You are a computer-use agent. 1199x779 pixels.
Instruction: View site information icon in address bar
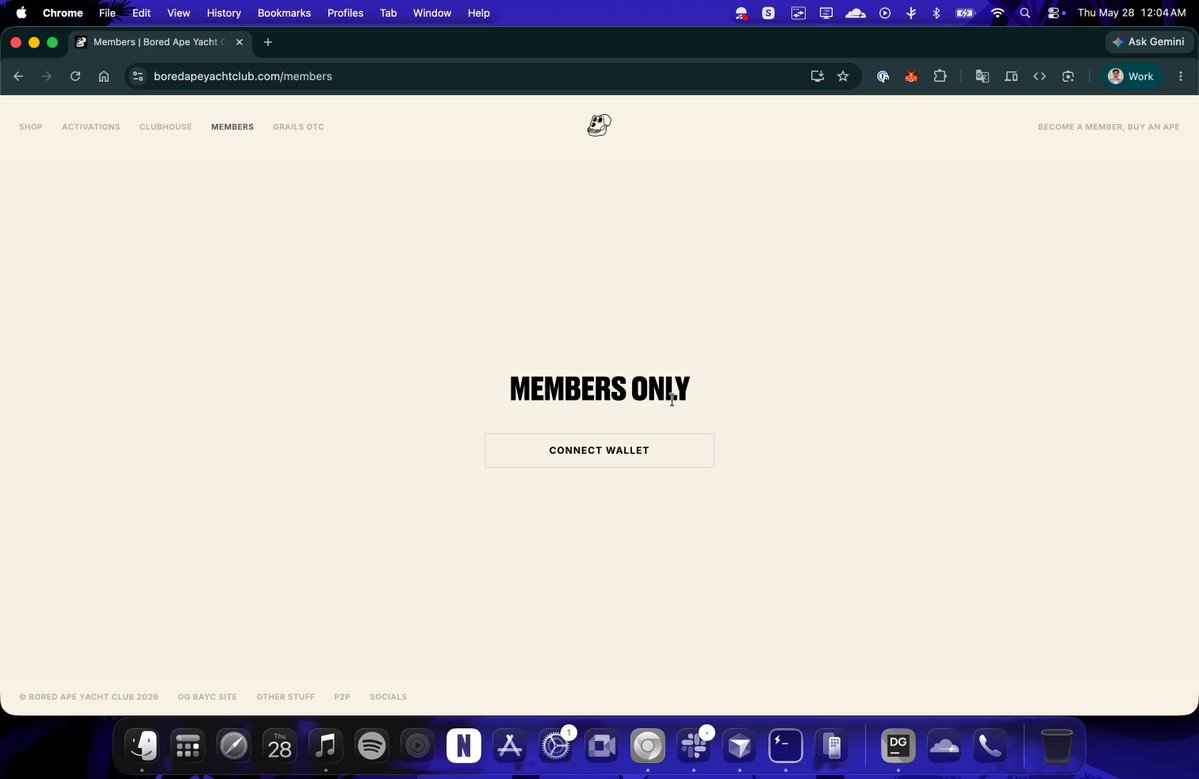(138, 76)
